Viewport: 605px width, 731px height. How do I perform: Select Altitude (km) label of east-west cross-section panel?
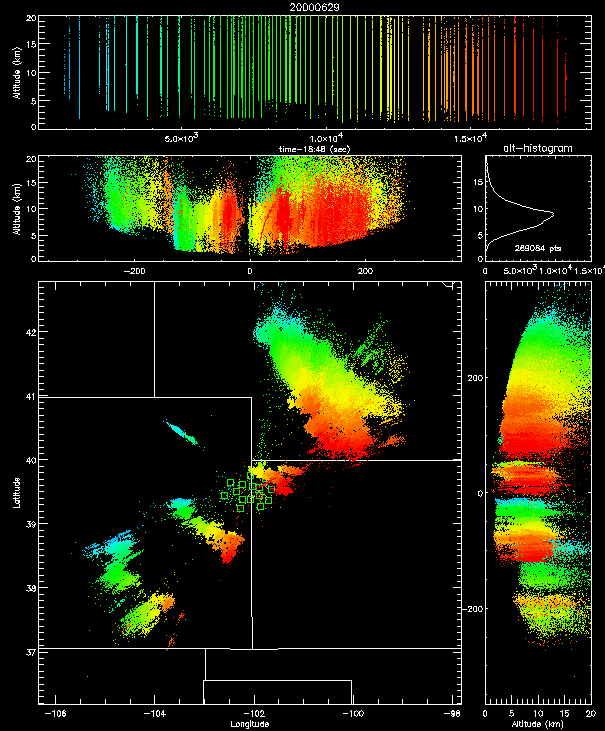17,209
